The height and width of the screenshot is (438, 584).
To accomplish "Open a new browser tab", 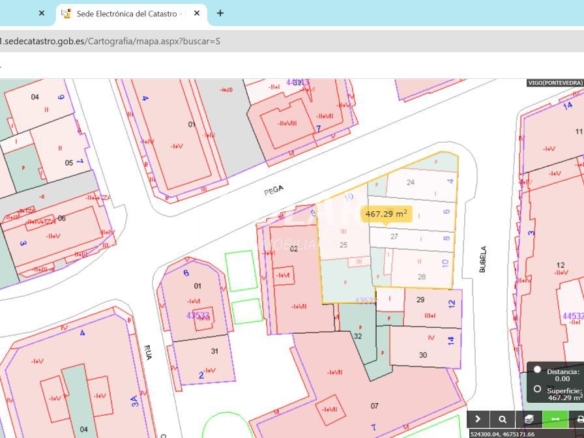I will click(x=220, y=13).
